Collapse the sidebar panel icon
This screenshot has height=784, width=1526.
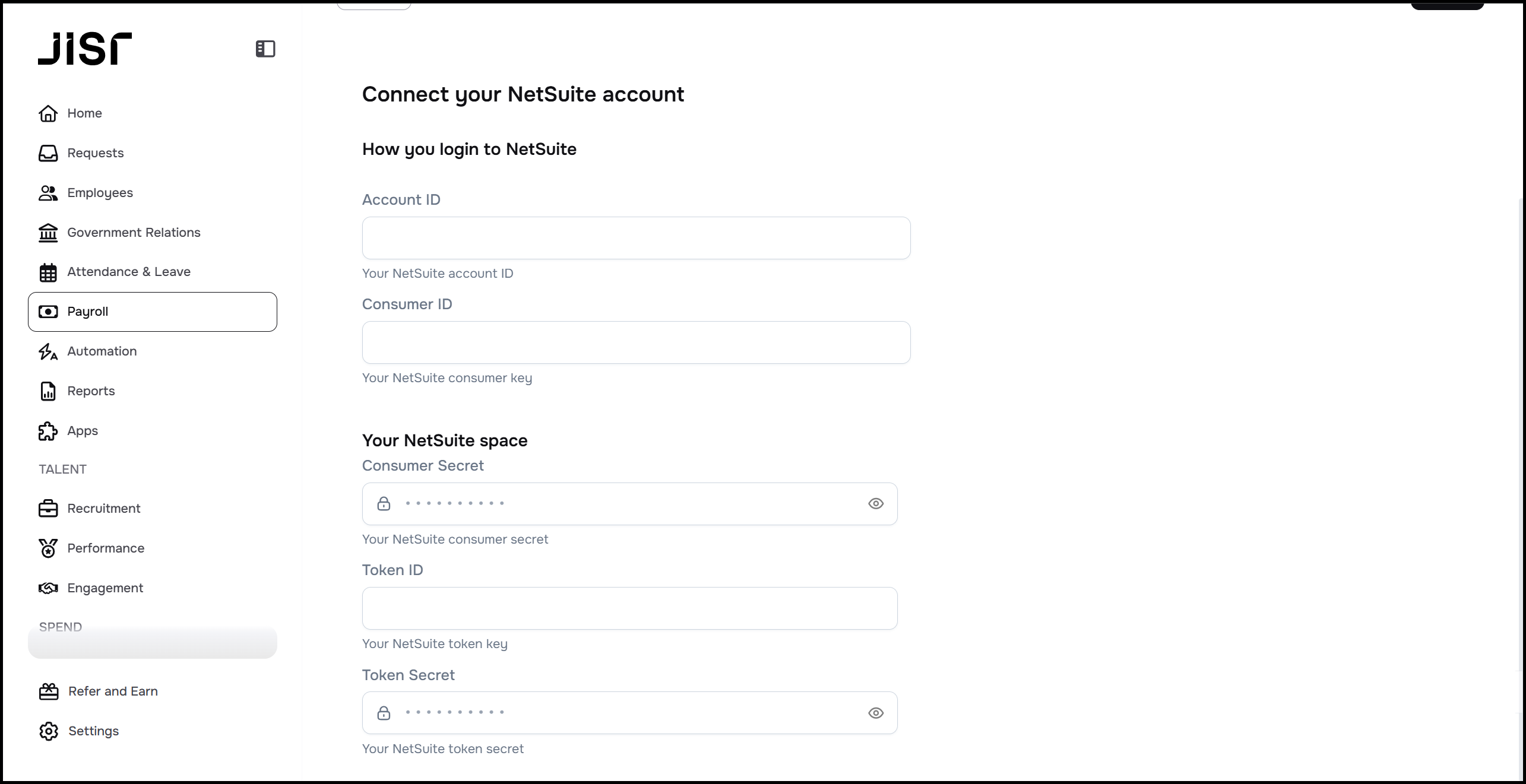pos(265,49)
